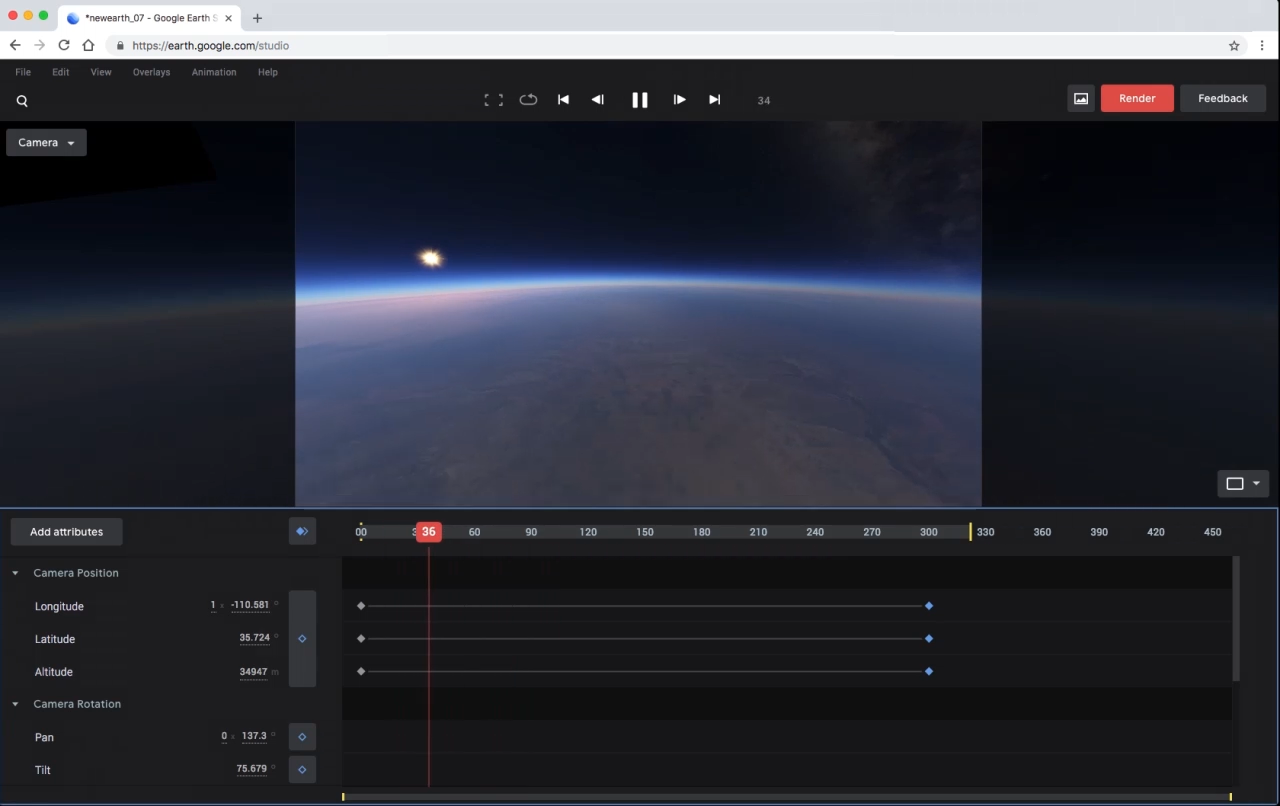The width and height of the screenshot is (1280, 806).
Task: Open the snapshot image icon beside Render
Action: pyautogui.click(x=1081, y=98)
